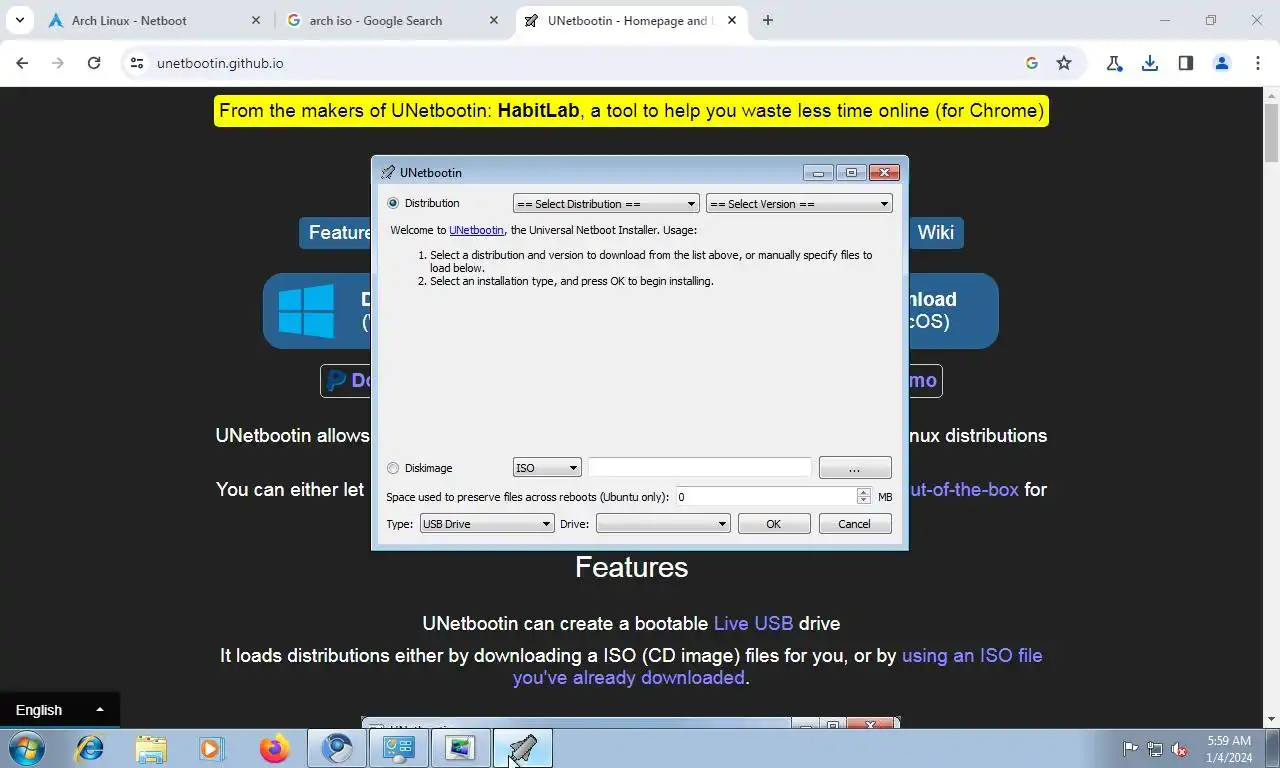Click the persistence space MB field
This screenshot has height=768, width=1280.
point(765,497)
